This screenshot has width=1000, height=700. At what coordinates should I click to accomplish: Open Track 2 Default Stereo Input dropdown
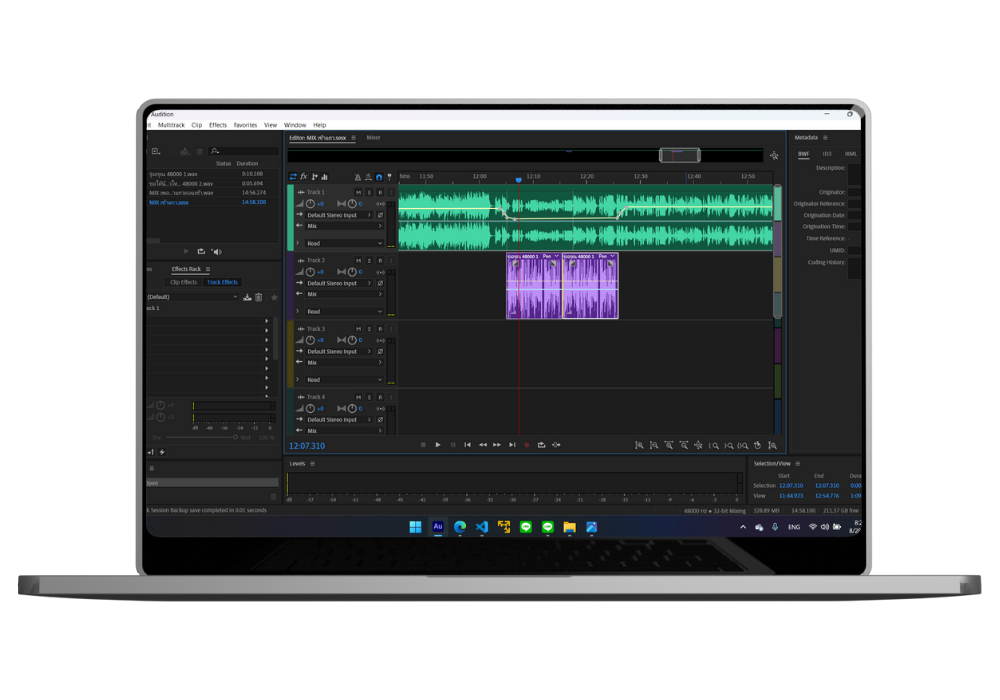338,283
